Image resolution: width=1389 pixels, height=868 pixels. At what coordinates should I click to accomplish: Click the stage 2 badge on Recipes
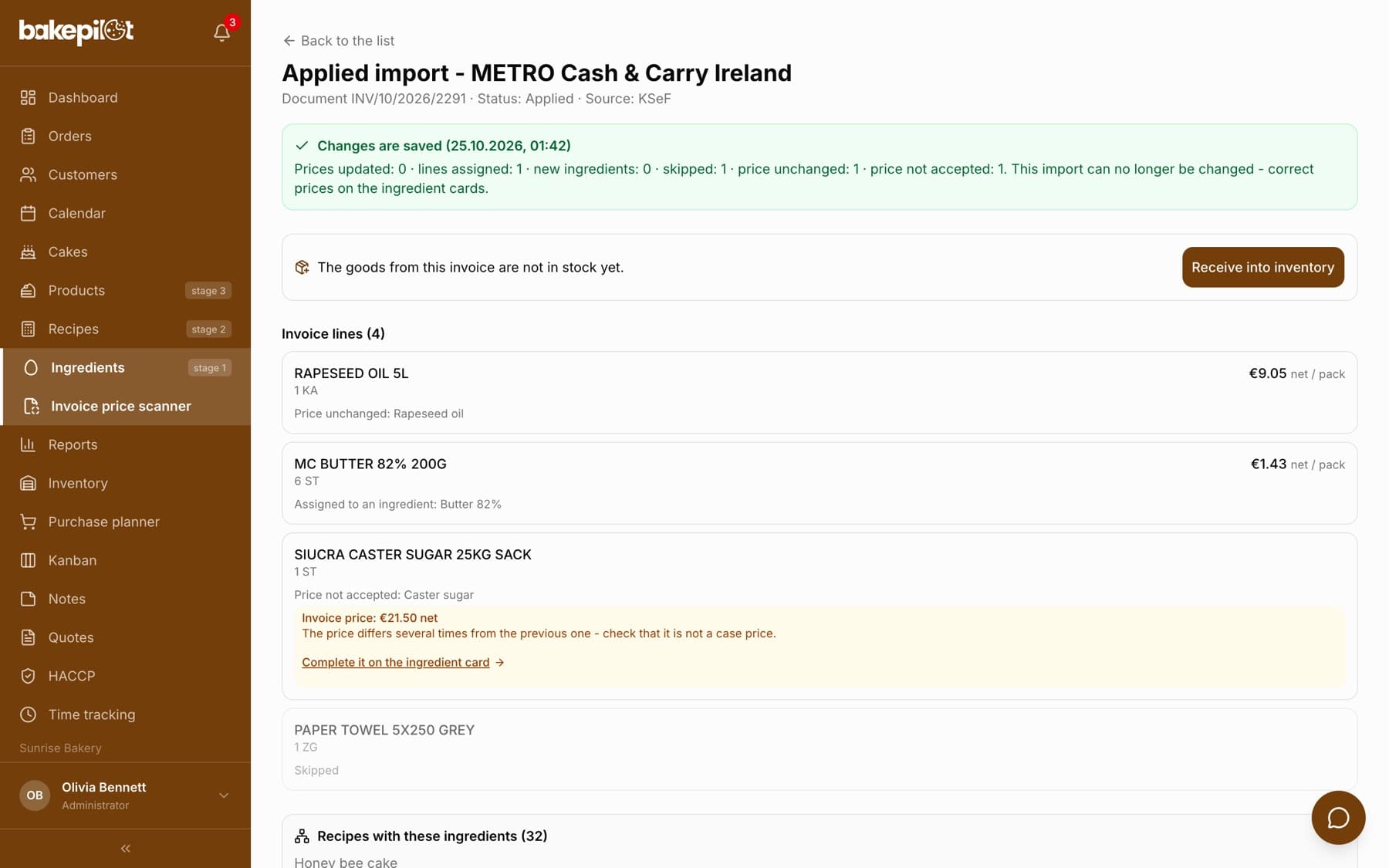point(208,329)
